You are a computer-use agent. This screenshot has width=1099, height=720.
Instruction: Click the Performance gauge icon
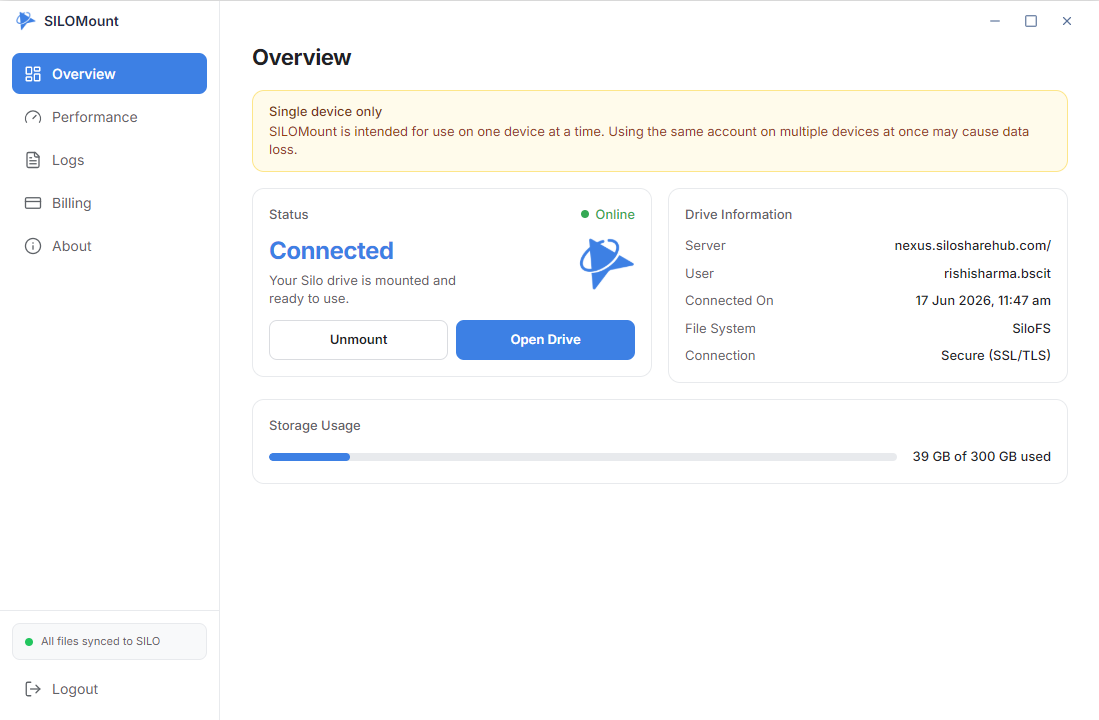[33, 117]
